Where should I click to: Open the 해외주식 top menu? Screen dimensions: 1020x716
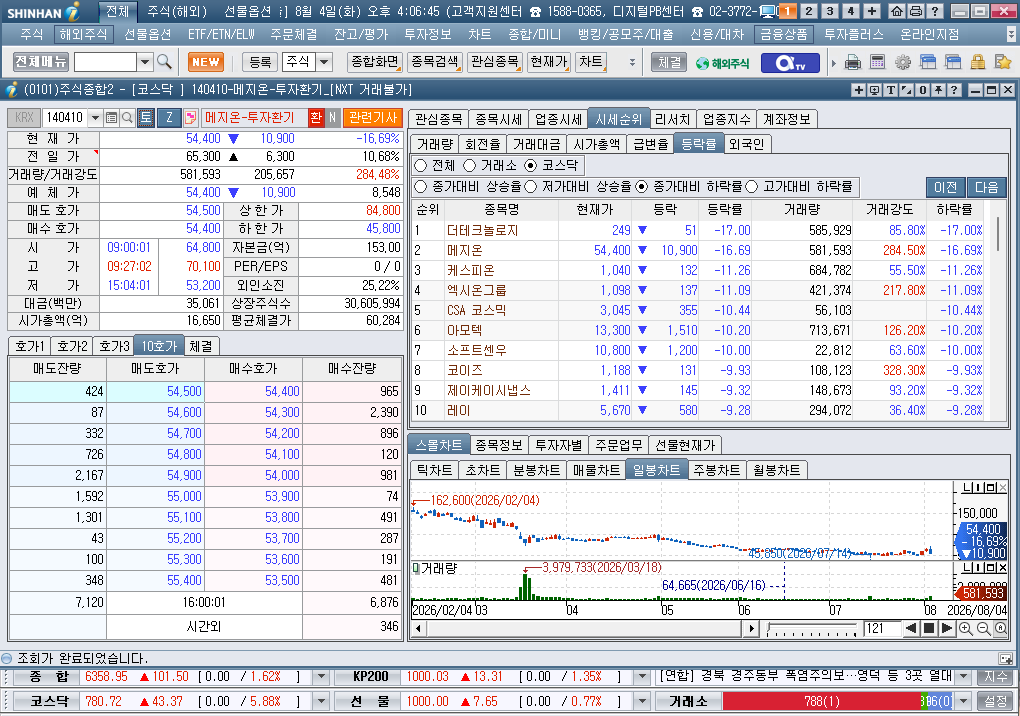pos(83,34)
